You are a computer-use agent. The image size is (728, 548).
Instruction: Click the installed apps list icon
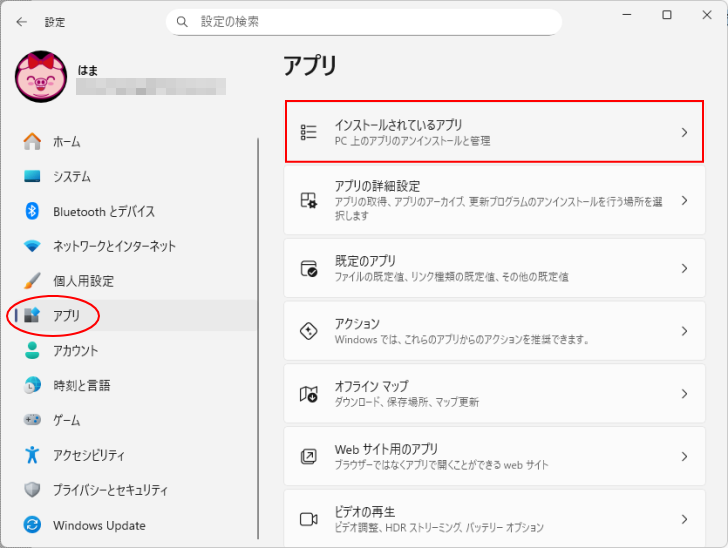309,132
